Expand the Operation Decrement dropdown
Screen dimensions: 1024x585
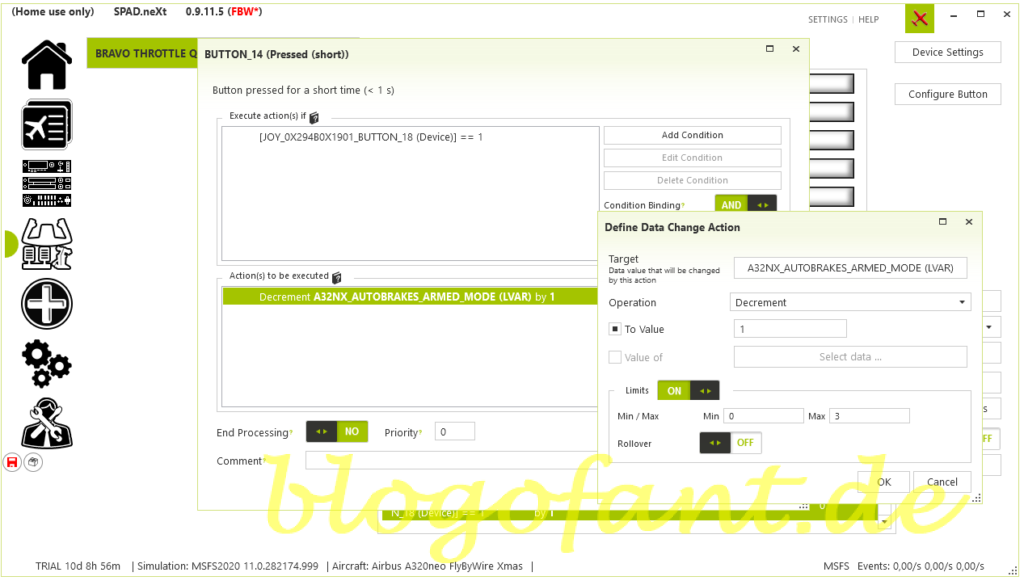click(850, 302)
